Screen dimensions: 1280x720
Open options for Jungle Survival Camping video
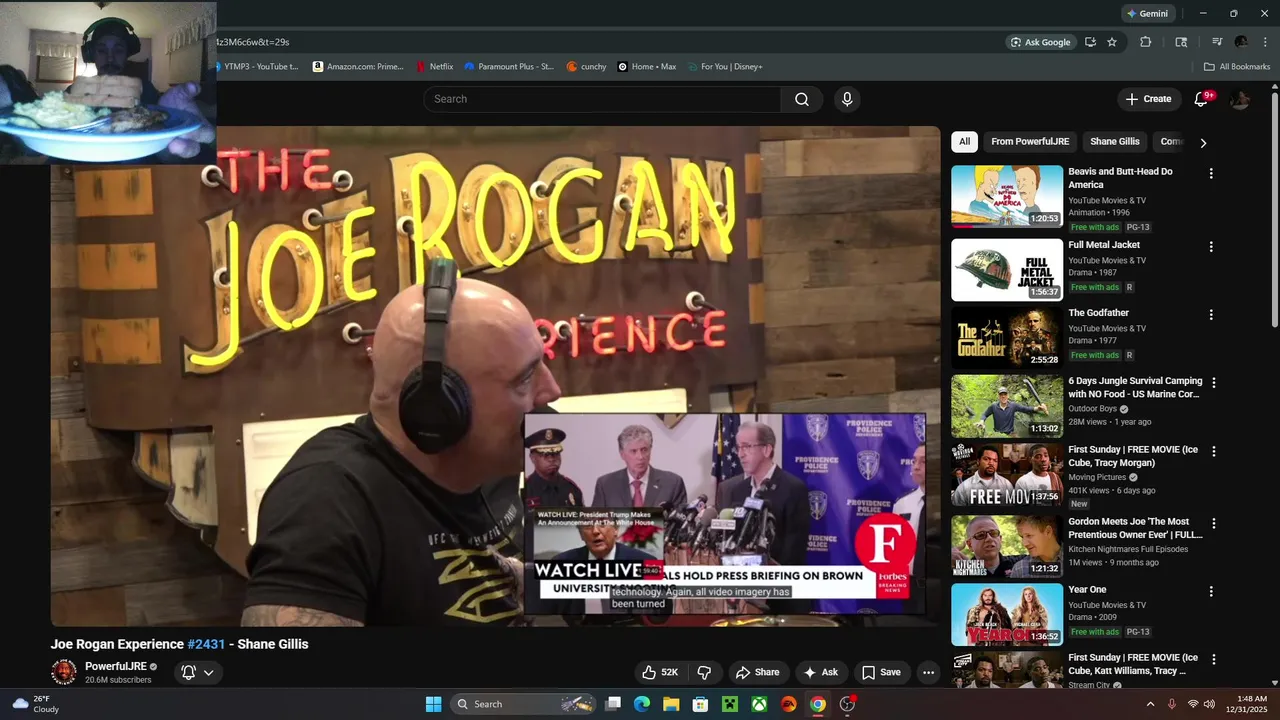click(x=1214, y=382)
